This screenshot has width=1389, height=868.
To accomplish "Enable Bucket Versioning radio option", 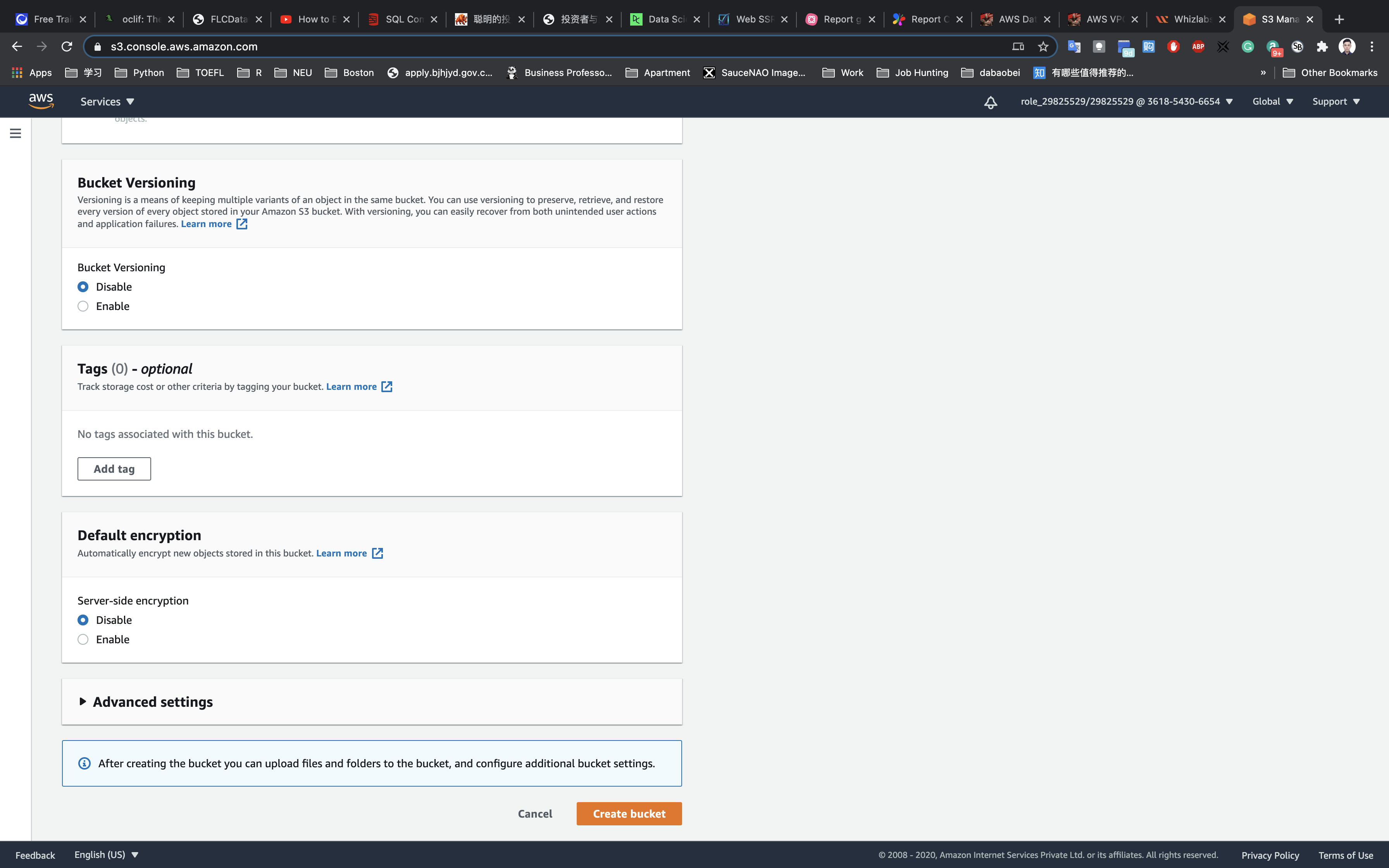I will [83, 306].
